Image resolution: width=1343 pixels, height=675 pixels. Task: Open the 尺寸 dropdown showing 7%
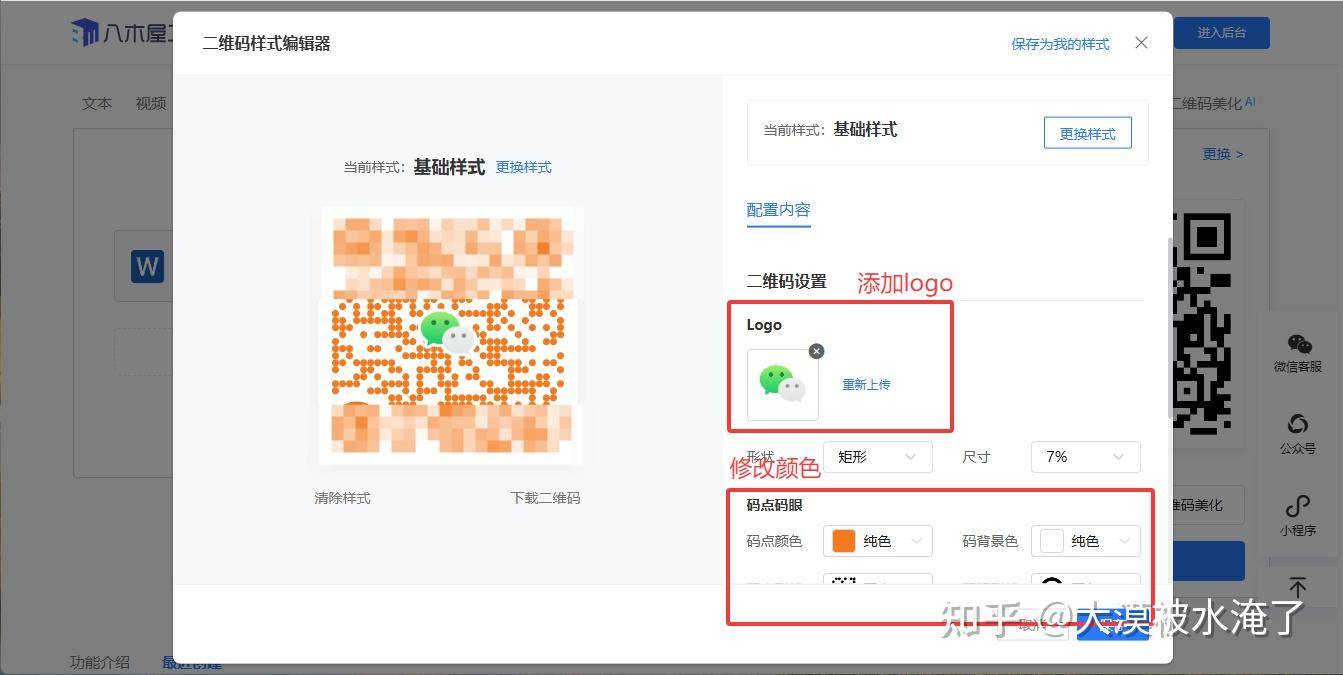coord(1085,457)
